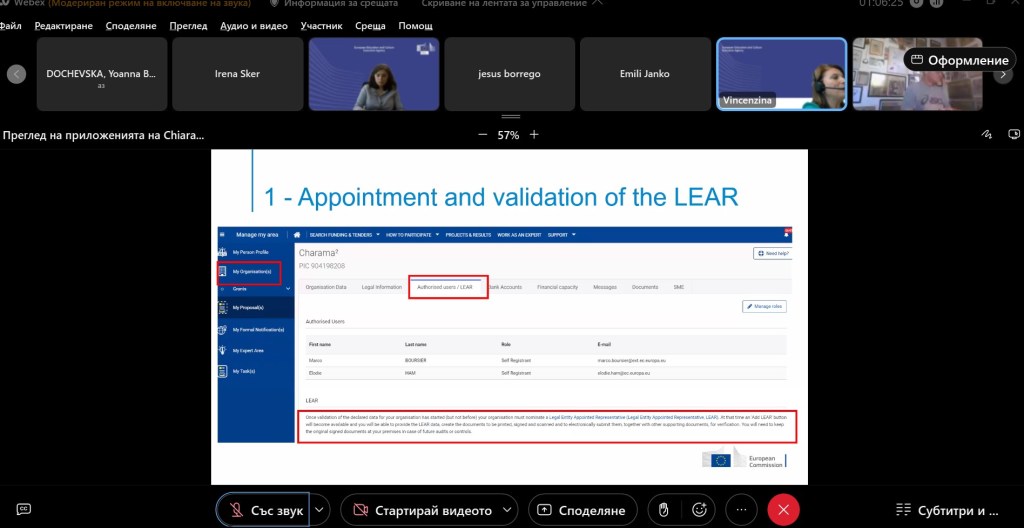Image resolution: width=1024 pixels, height=528 pixels.
Task: Click the Споделяне share button
Action: (x=583, y=510)
